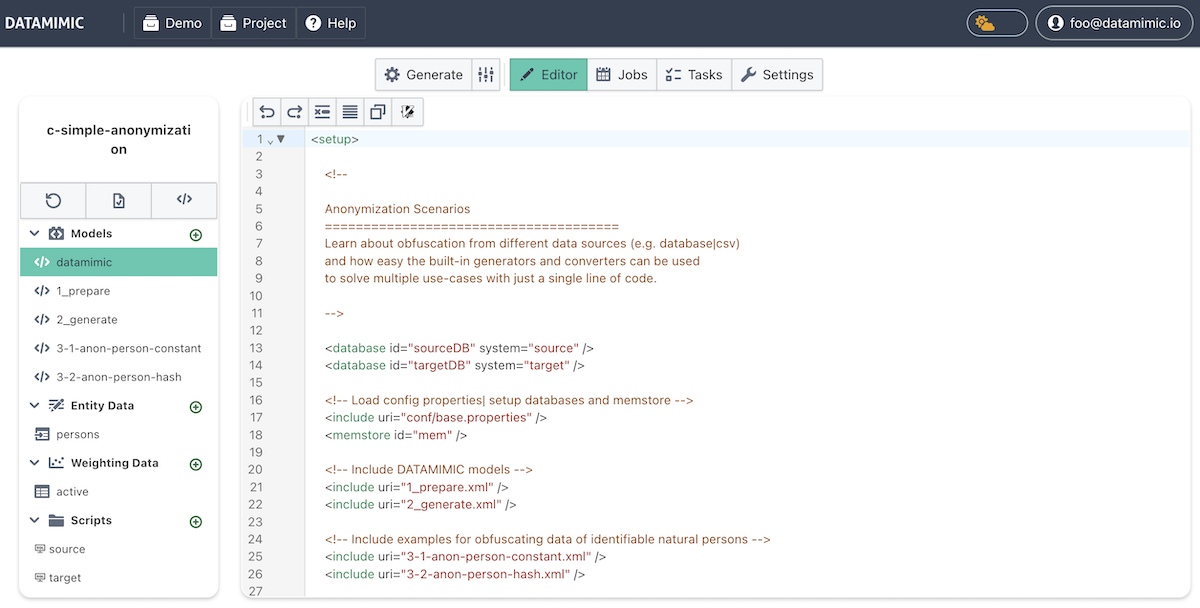Click the four-lines format icon in editor toolbar
Image resolution: width=1200 pixels, height=608 pixels.
click(350, 112)
